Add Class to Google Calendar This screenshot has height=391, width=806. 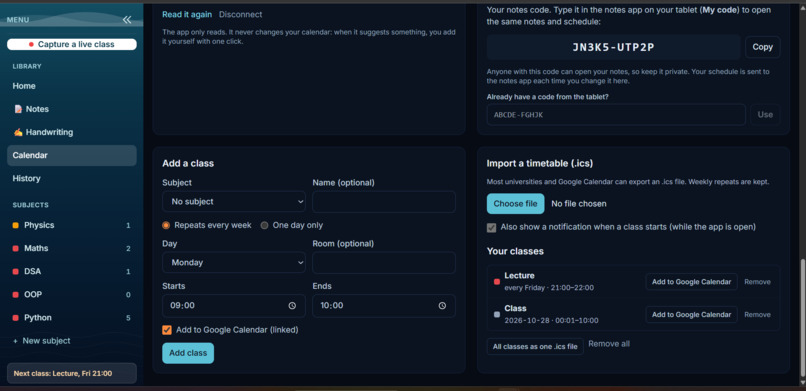pyautogui.click(x=691, y=314)
